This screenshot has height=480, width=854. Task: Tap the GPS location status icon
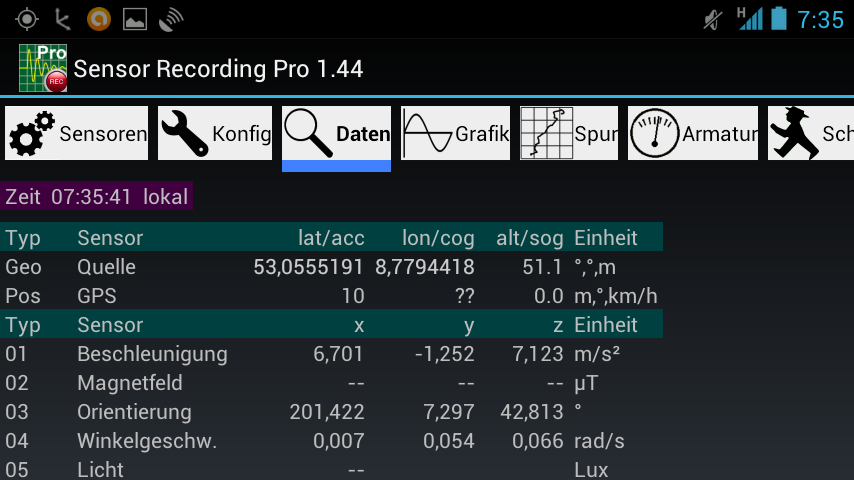pyautogui.click(x=27, y=20)
